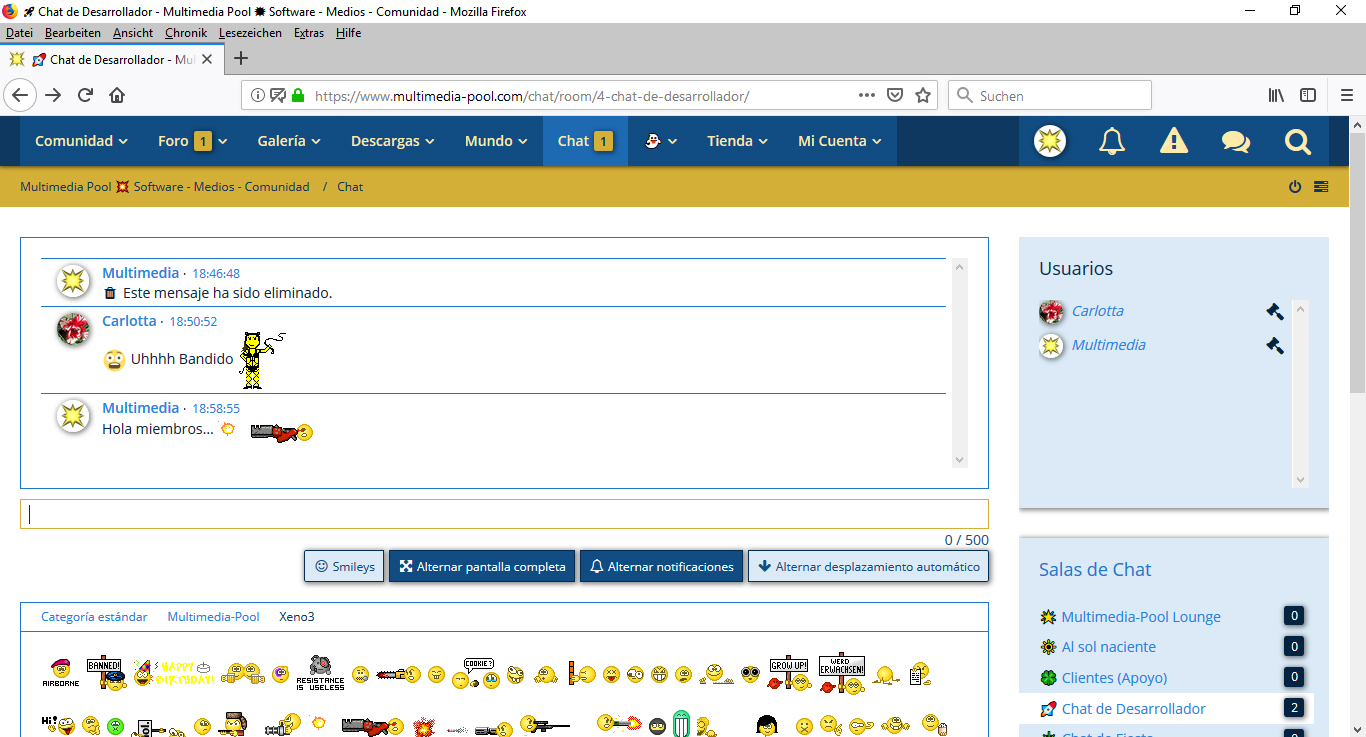Open the conversations speech bubble icon

1236,141
